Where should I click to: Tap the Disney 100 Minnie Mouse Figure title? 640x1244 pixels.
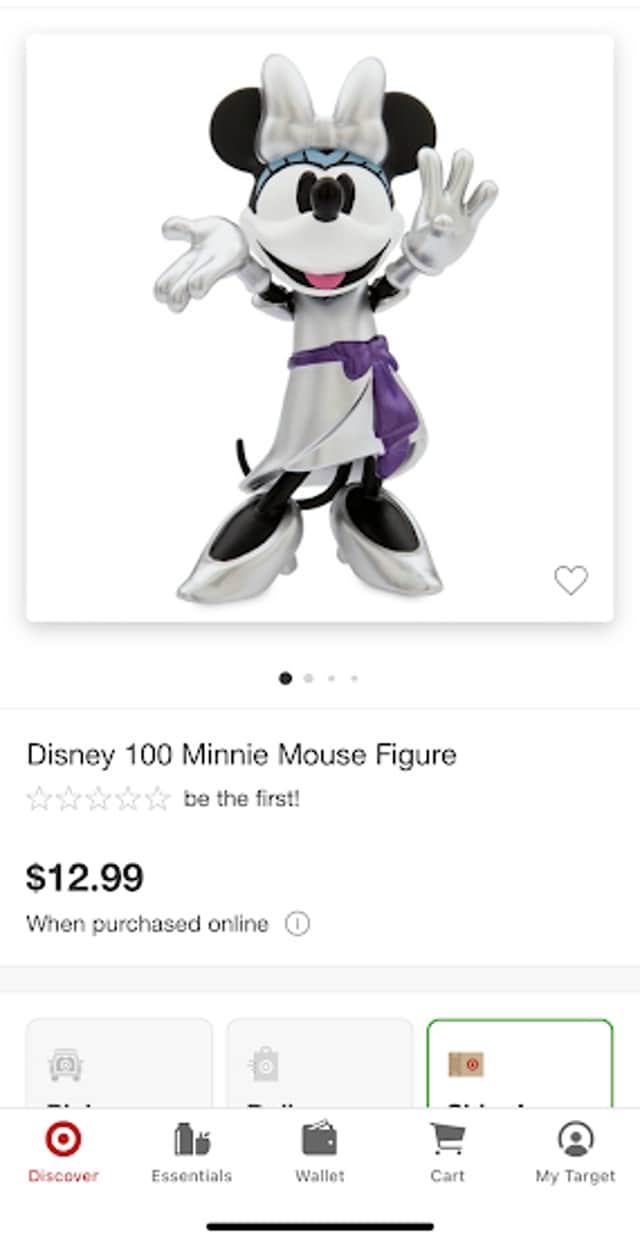click(241, 754)
